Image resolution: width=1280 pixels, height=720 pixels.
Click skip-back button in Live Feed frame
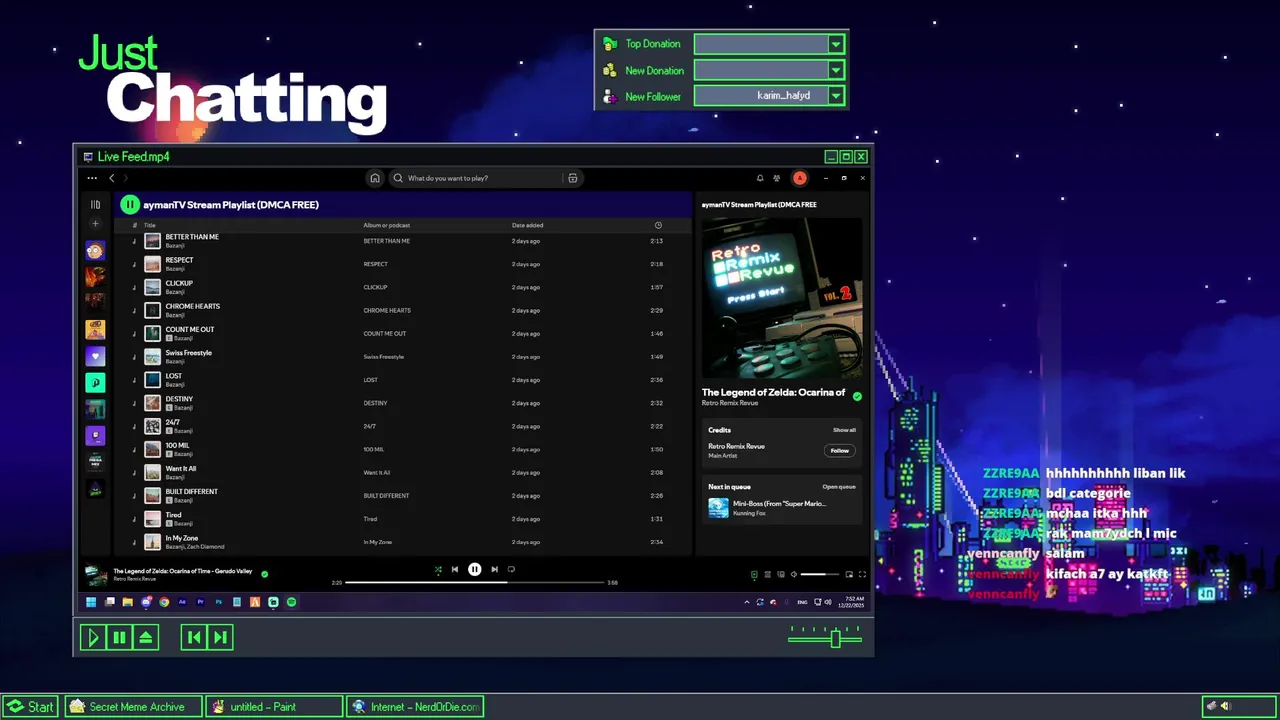194,637
